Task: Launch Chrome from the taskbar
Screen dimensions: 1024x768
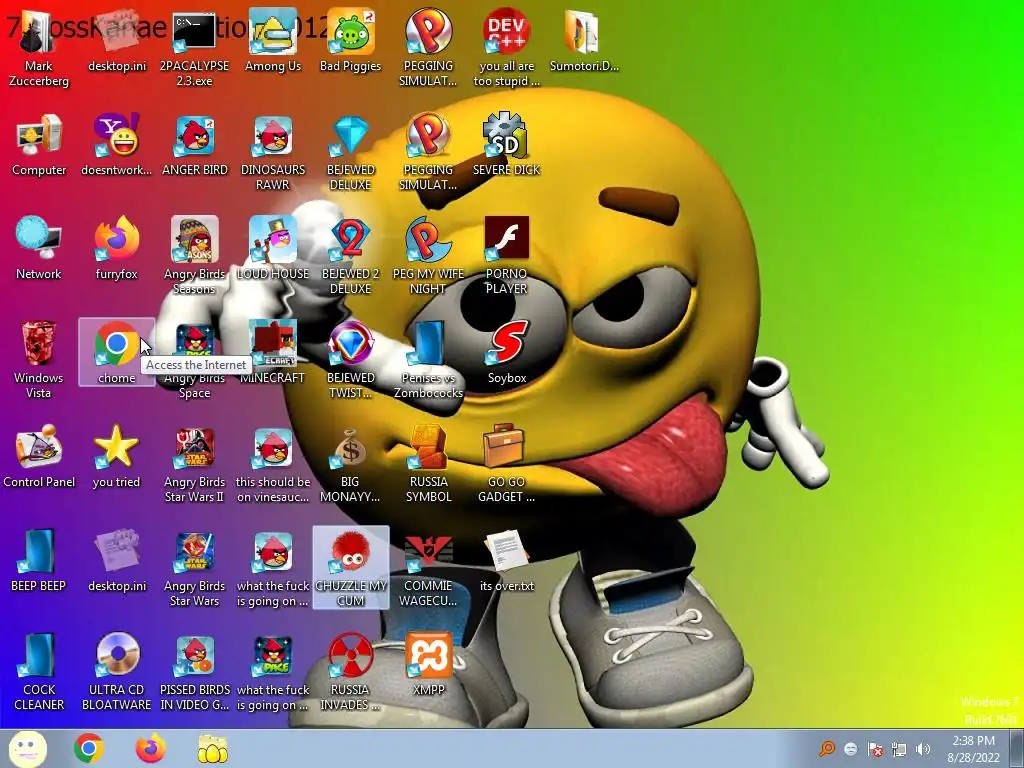Action: click(89, 748)
